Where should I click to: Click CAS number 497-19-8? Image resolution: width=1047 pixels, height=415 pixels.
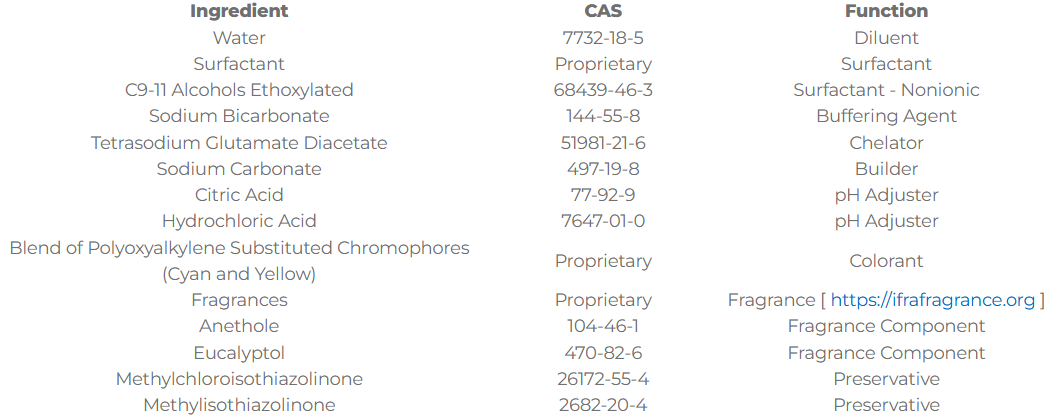pyautogui.click(x=603, y=169)
